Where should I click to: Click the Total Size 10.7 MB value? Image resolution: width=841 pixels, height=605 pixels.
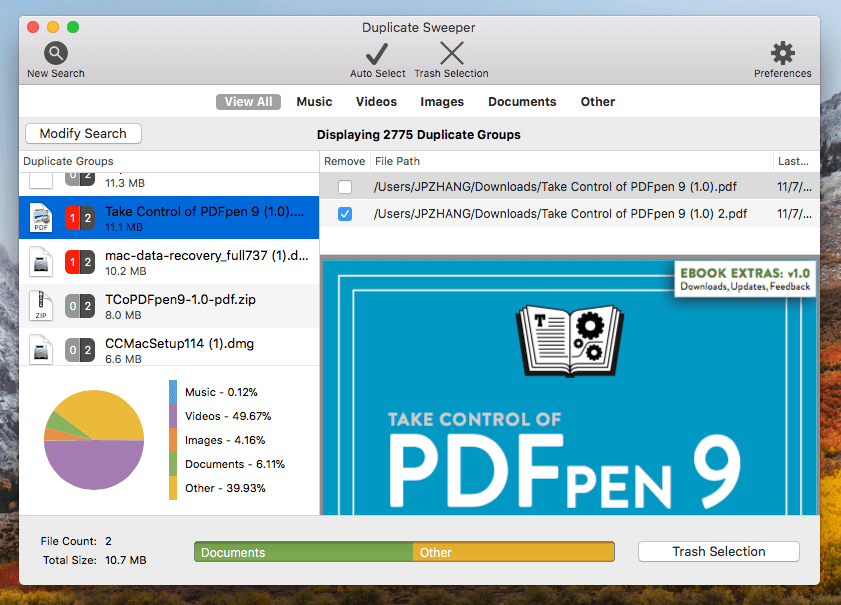126,560
